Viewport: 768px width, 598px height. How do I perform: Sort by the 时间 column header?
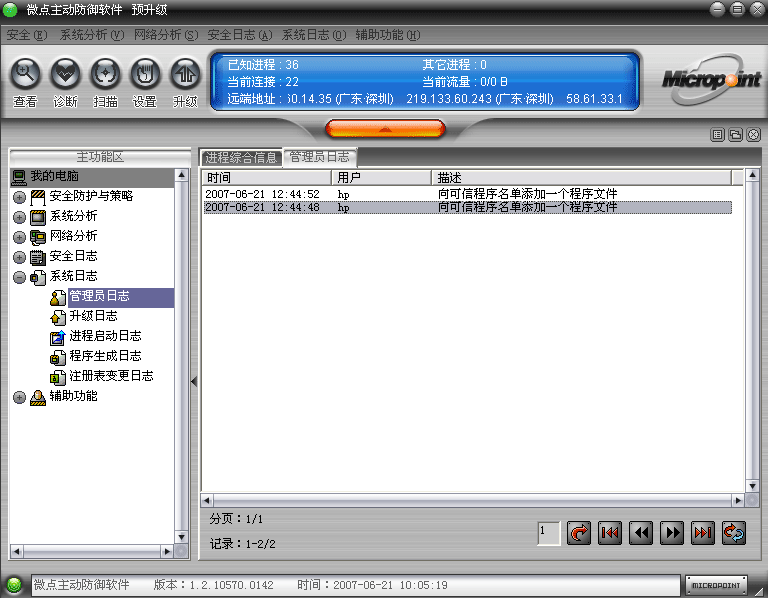pos(266,177)
